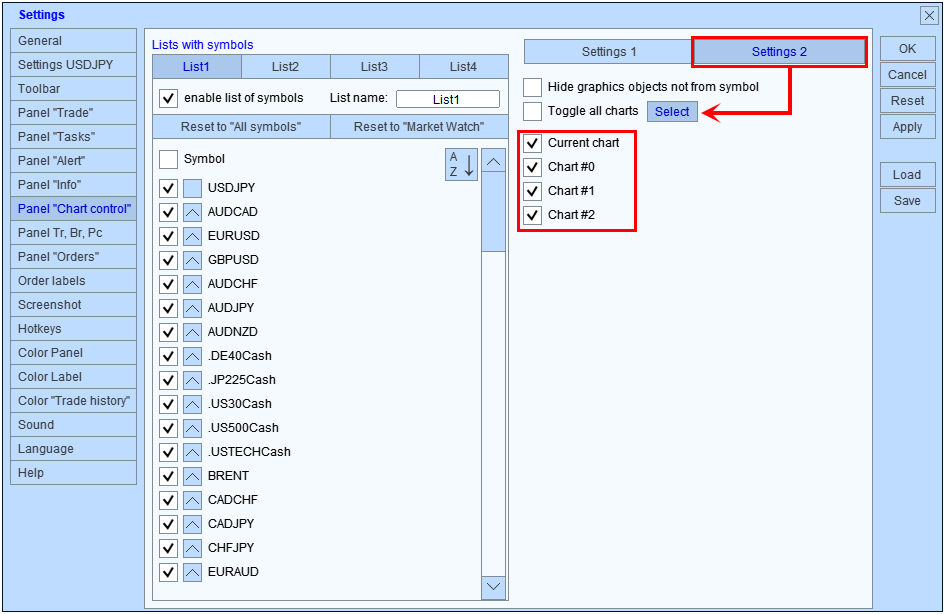947x614 pixels.
Task: Open Settings USDJPY section
Action: click(x=73, y=65)
